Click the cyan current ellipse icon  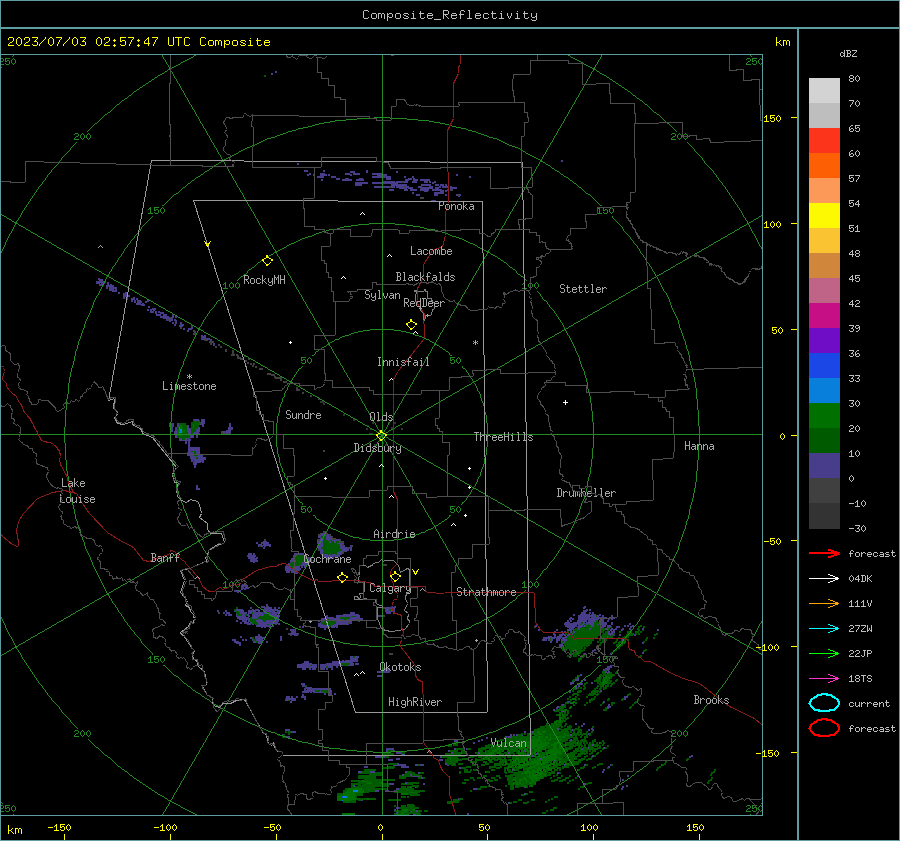pyautogui.click(x=824, y=703)
